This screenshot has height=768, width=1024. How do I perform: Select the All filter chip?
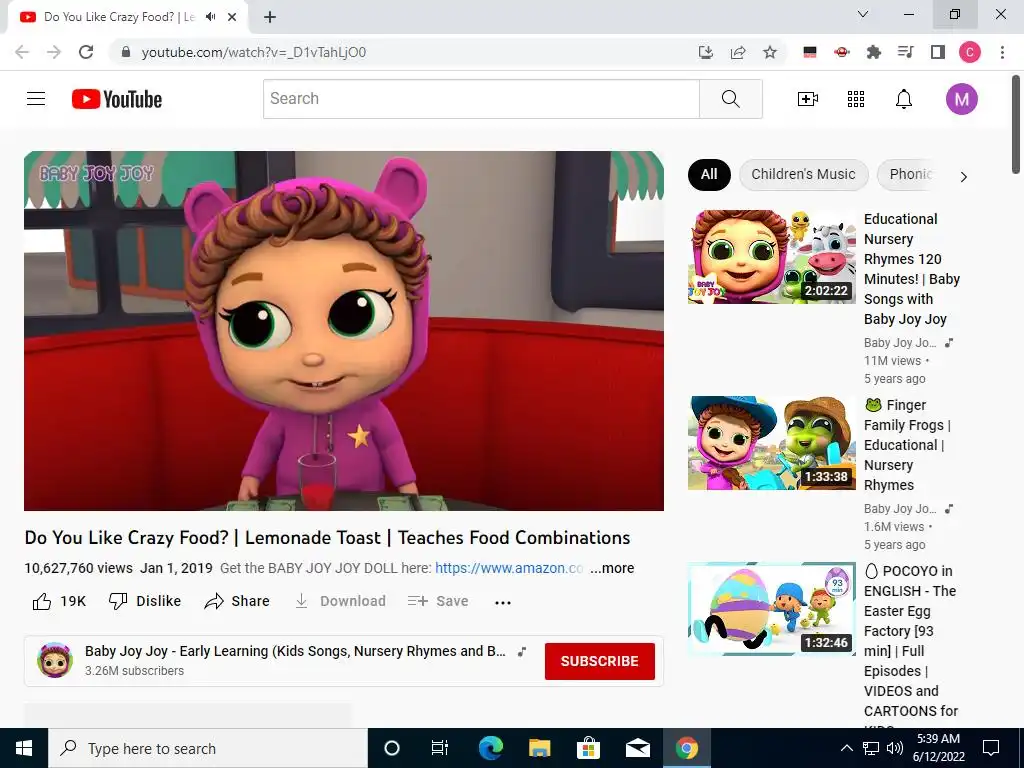coord(709,174)
